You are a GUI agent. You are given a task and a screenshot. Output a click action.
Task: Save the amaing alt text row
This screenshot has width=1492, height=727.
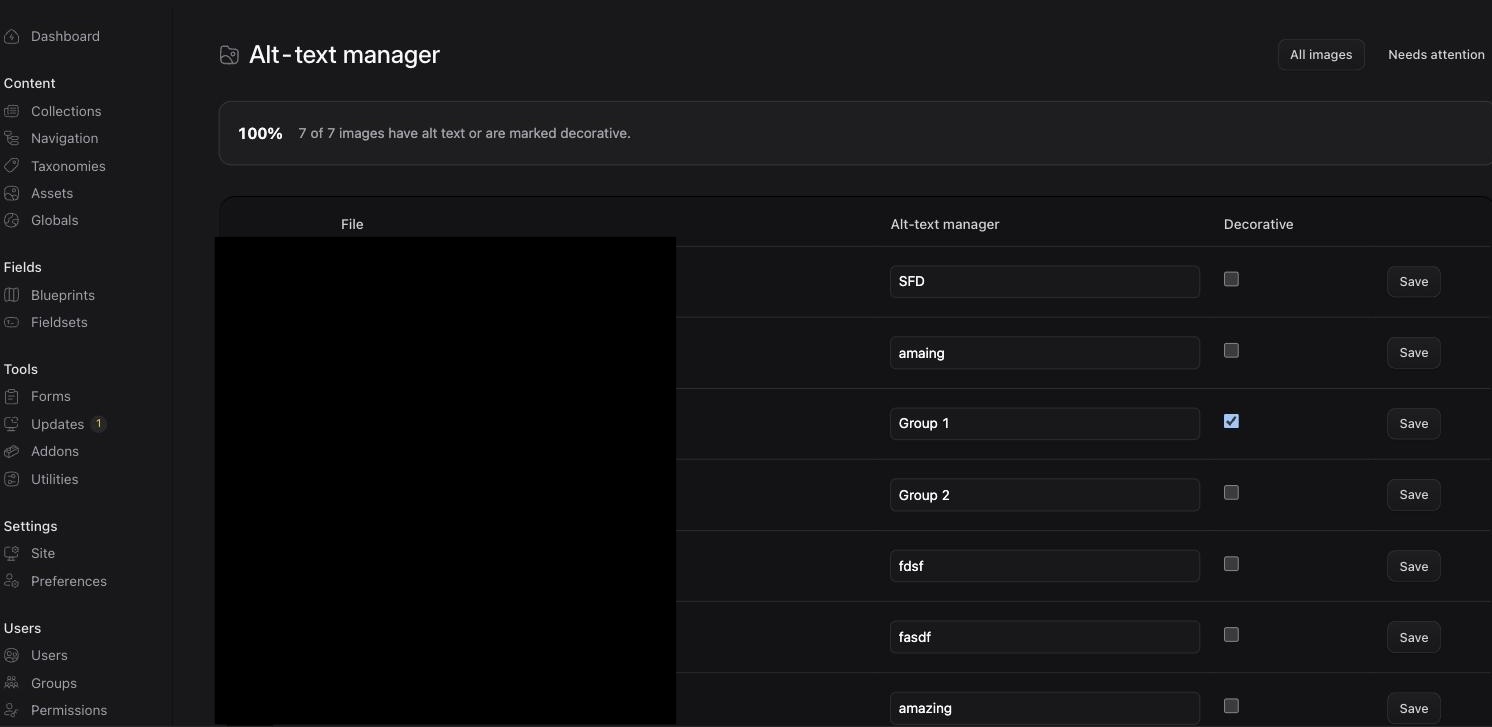[1413, 353]
